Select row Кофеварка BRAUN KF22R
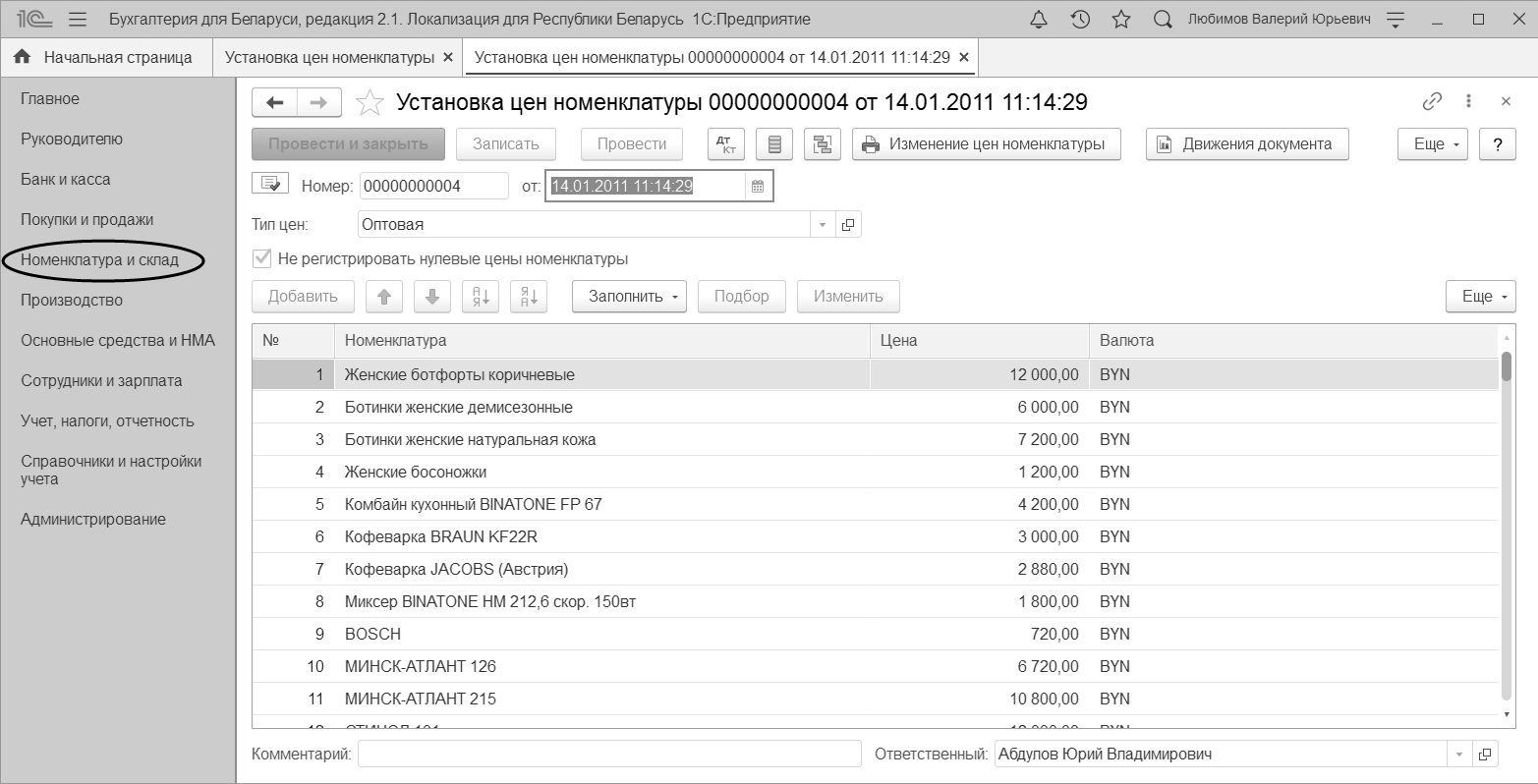 click(x=877, y=537)
